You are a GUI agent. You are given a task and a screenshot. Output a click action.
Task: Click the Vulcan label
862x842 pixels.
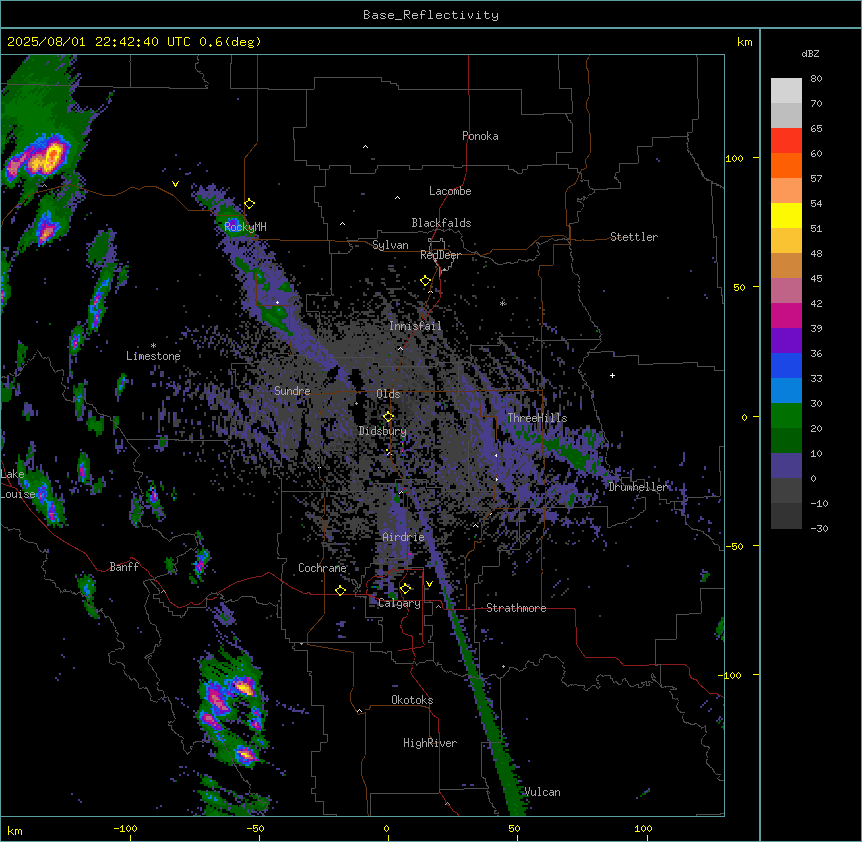click(x=543, y=792)
